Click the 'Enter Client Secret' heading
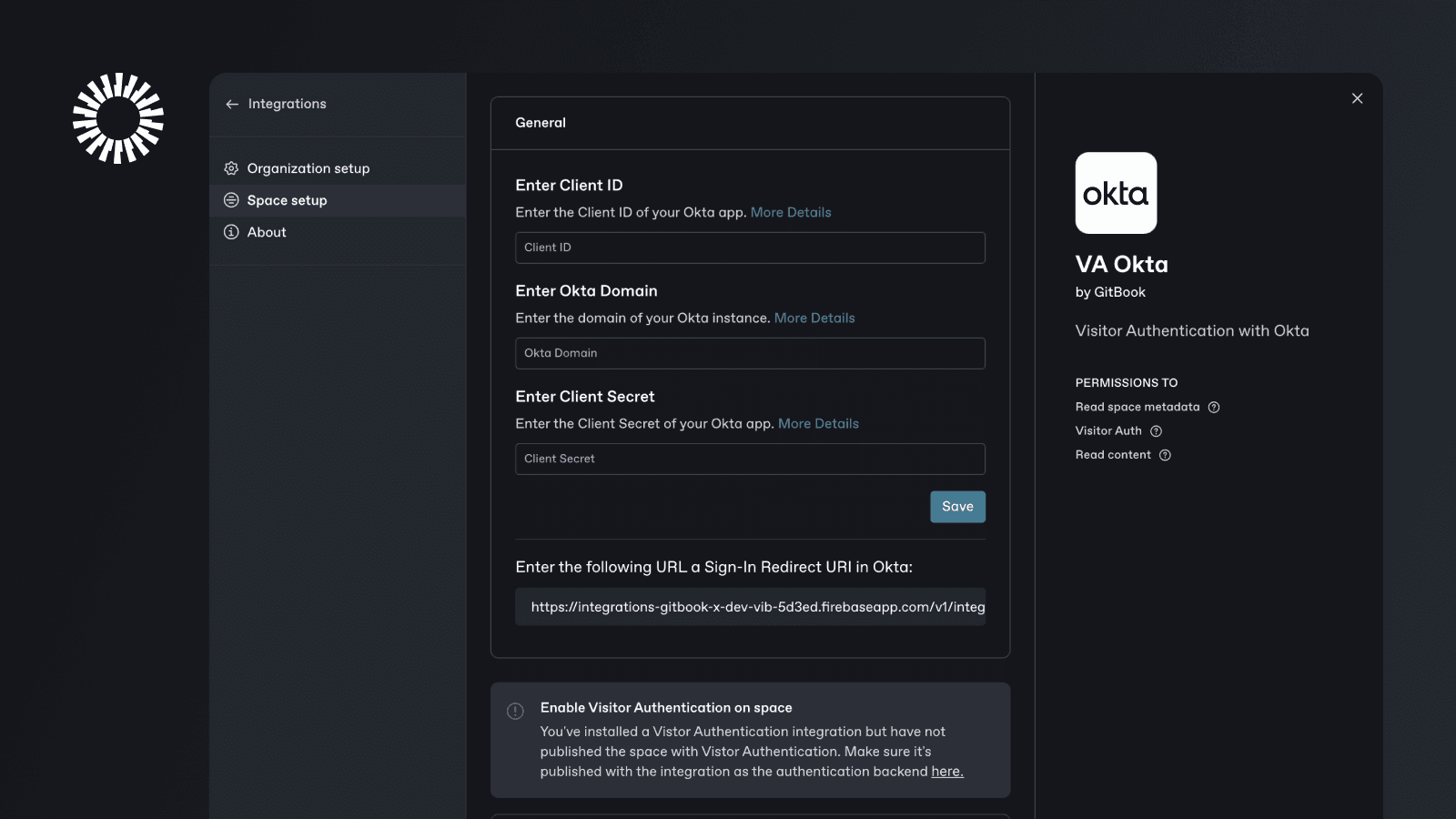This screenshot has width=1456, height=819. click(x=585, y=397)
